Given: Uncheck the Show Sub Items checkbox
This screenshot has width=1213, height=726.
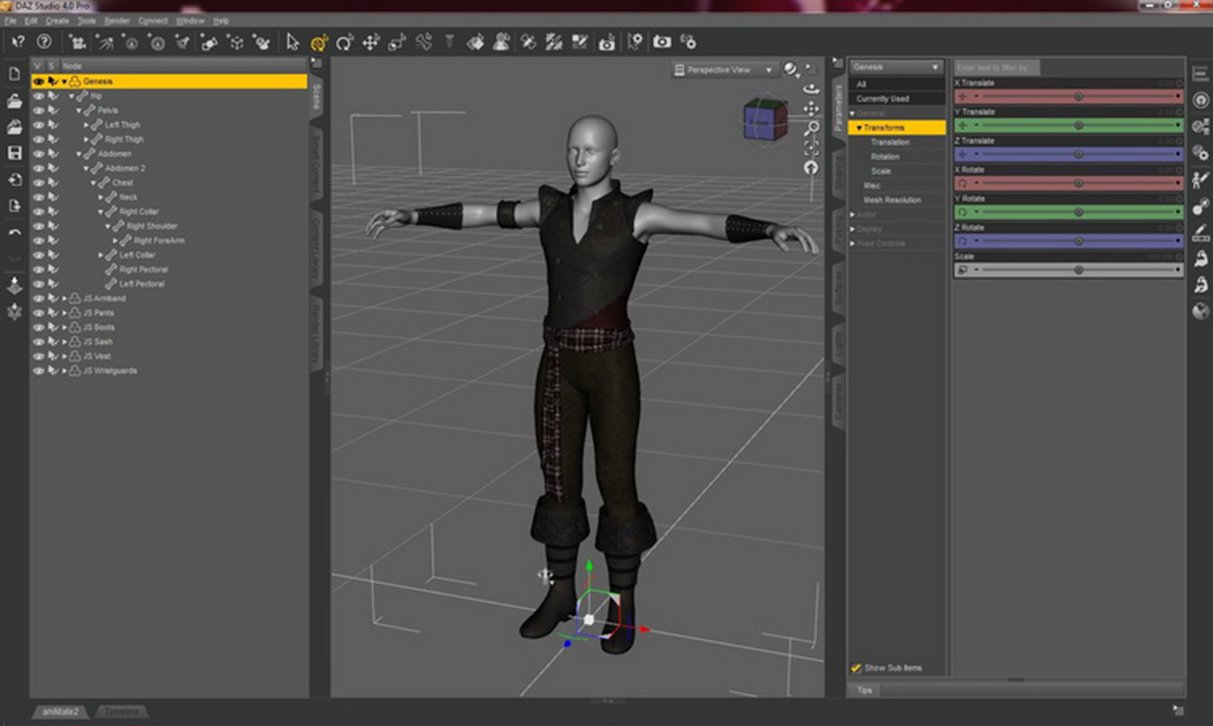Looking at the screenshot, I should coord(855,667).
